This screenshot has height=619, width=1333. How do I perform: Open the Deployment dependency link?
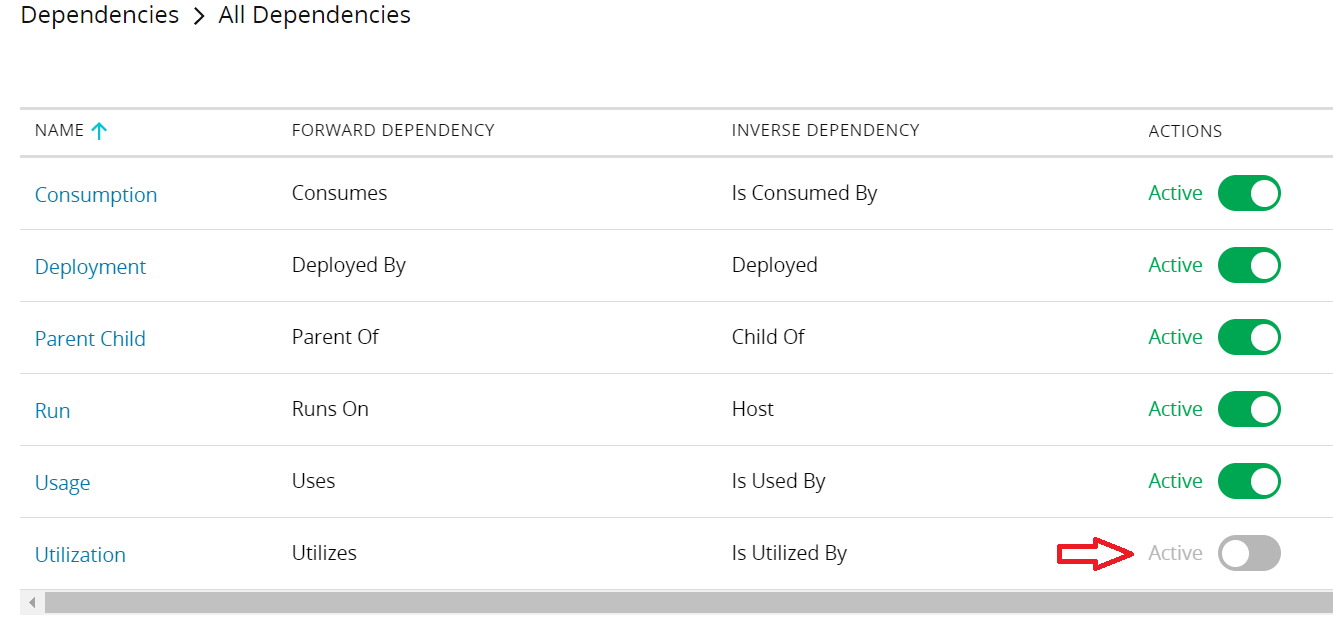click(90, 267)
